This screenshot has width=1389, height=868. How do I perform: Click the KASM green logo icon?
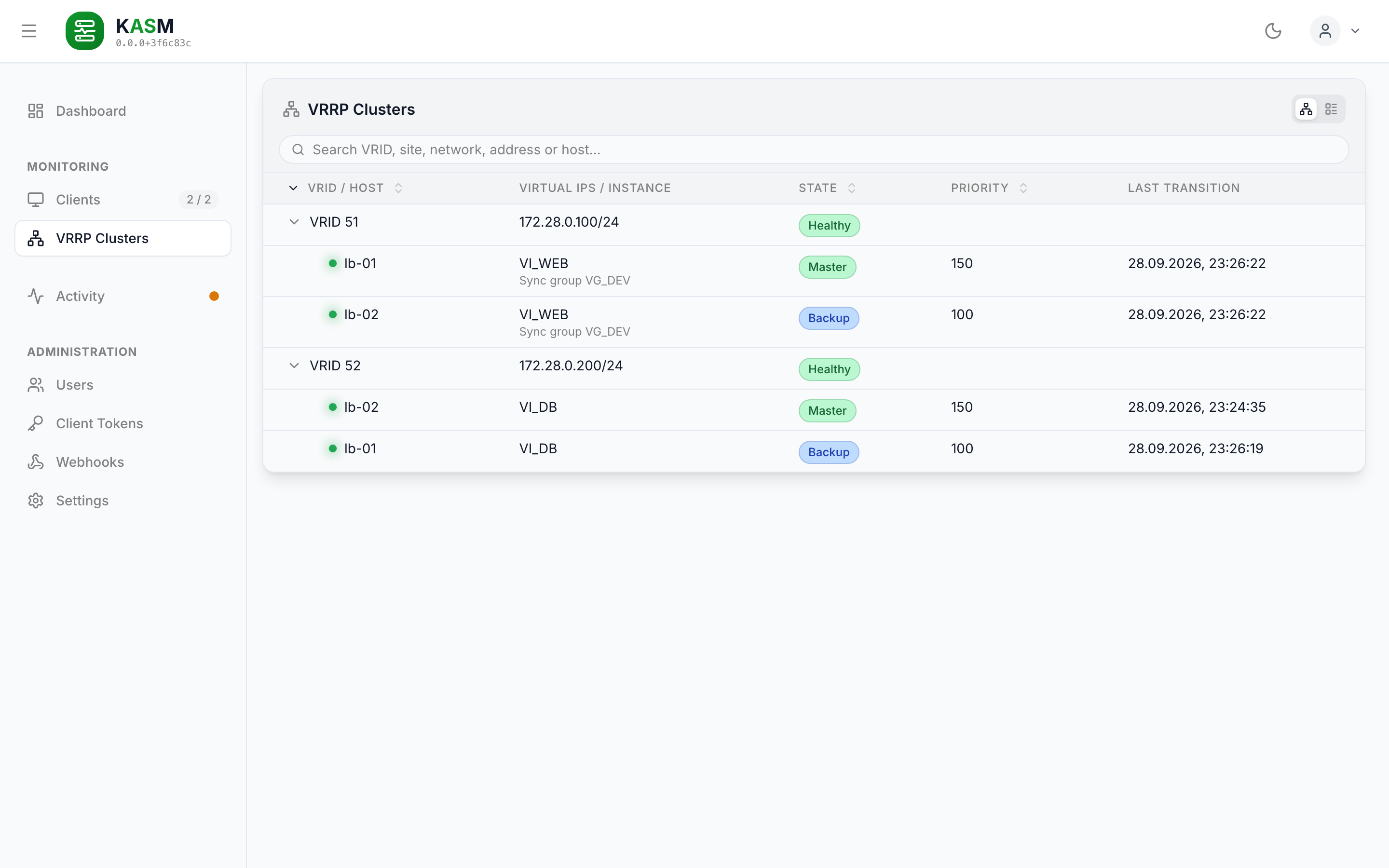(x=85, y=31)
